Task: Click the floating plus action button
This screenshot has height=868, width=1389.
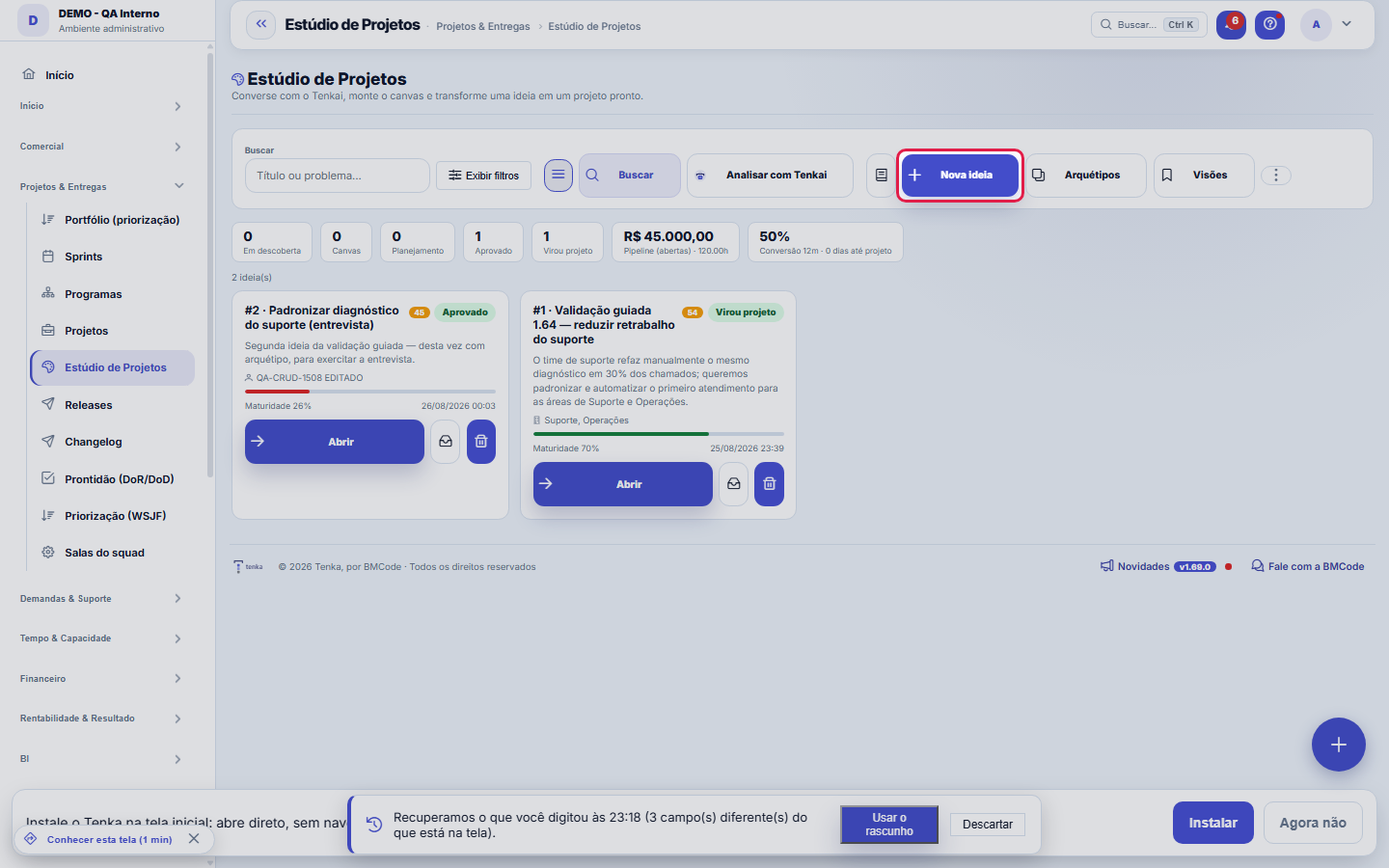Action: click(1338, 745)
